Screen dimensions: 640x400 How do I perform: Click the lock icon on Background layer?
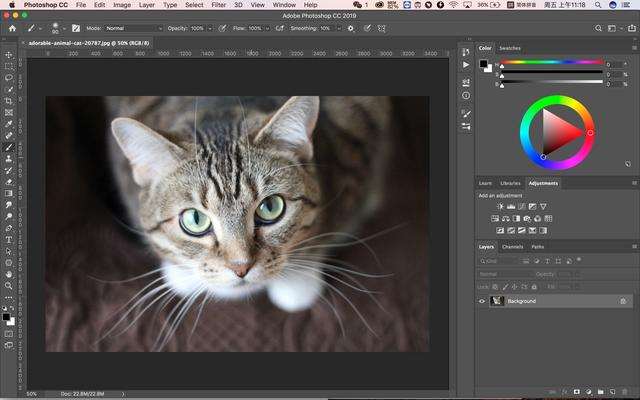tap(623, 301)
